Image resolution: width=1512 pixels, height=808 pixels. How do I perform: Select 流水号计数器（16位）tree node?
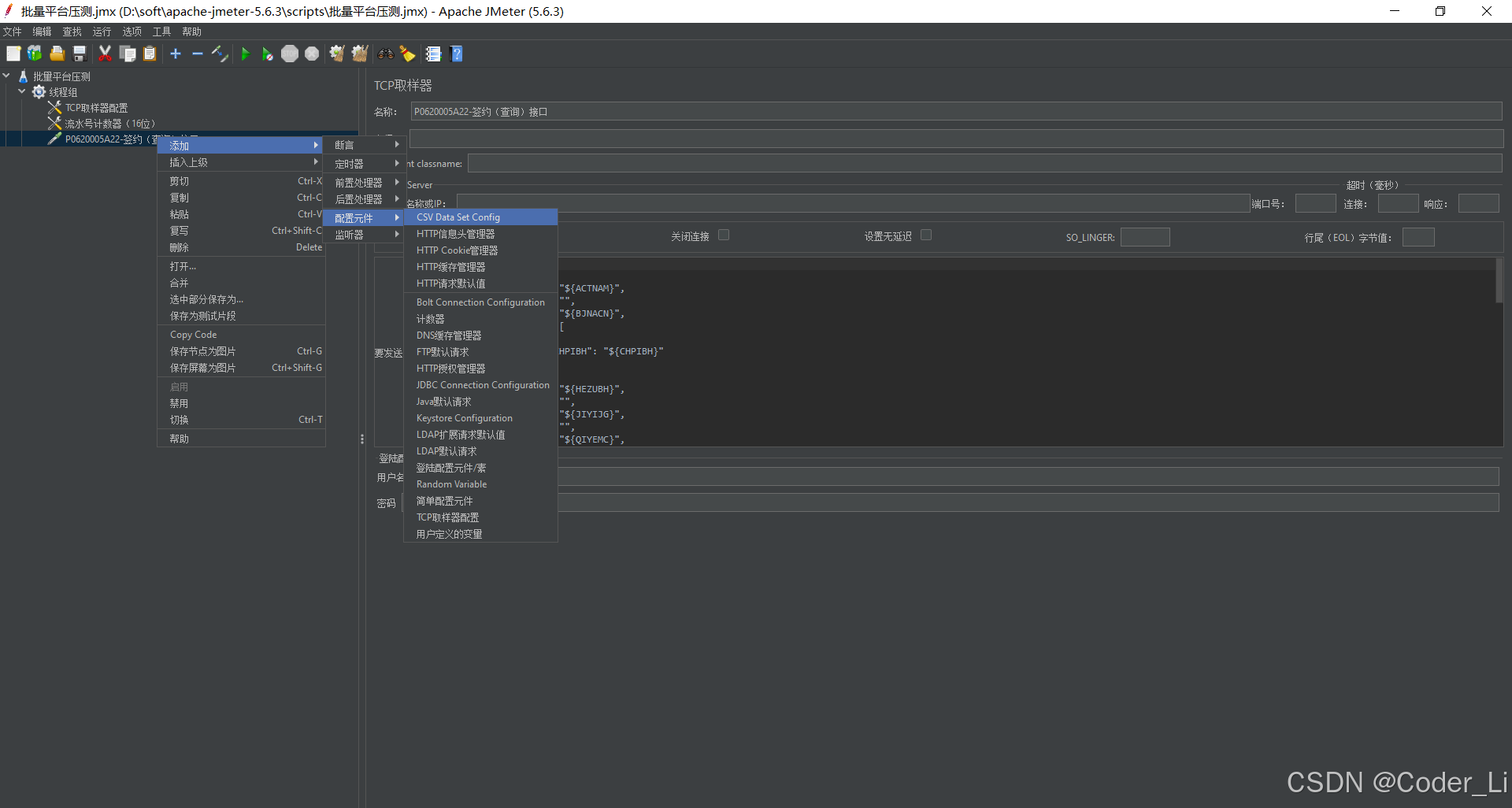109,124
